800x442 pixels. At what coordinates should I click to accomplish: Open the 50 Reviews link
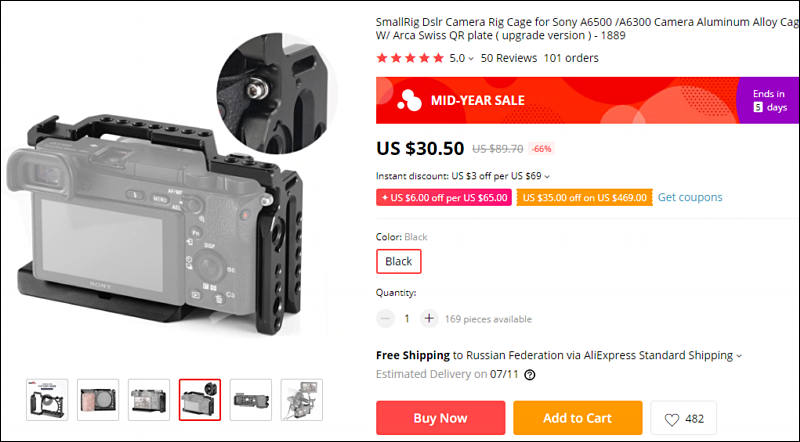click(x=509, y=58)
